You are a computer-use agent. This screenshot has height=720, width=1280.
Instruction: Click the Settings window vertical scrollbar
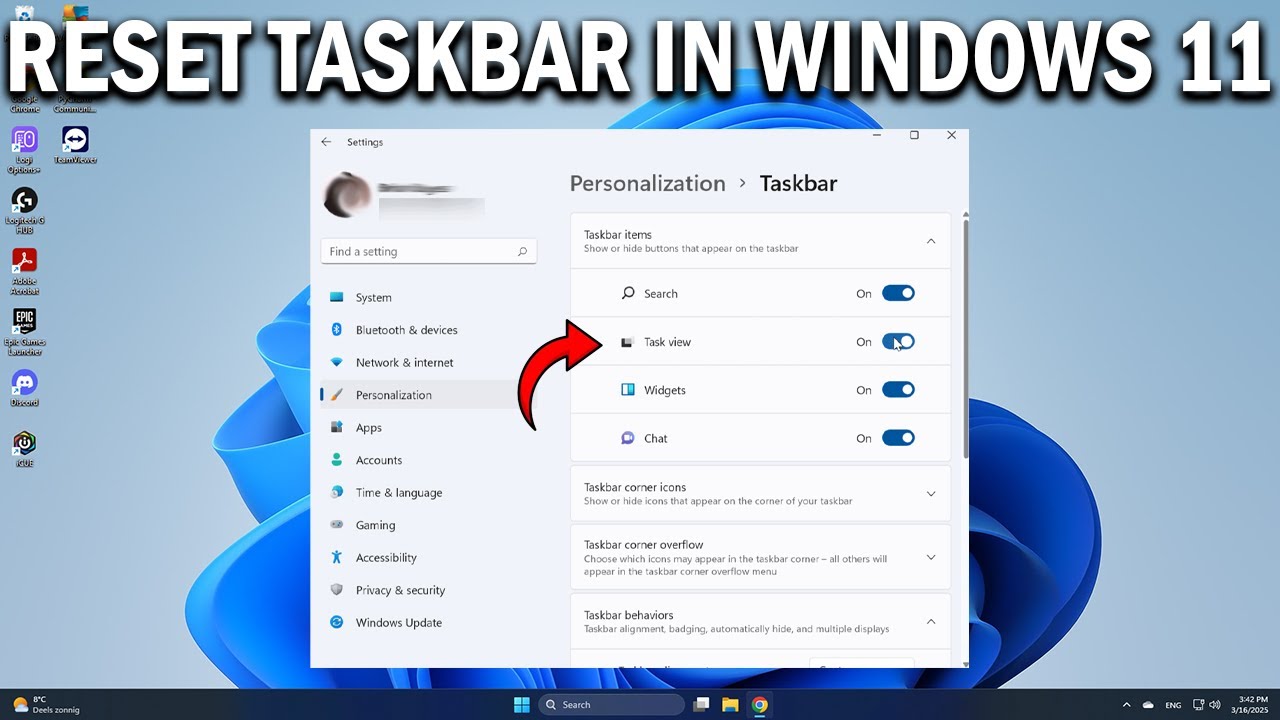pyautogui.click(x=965, y=337)
